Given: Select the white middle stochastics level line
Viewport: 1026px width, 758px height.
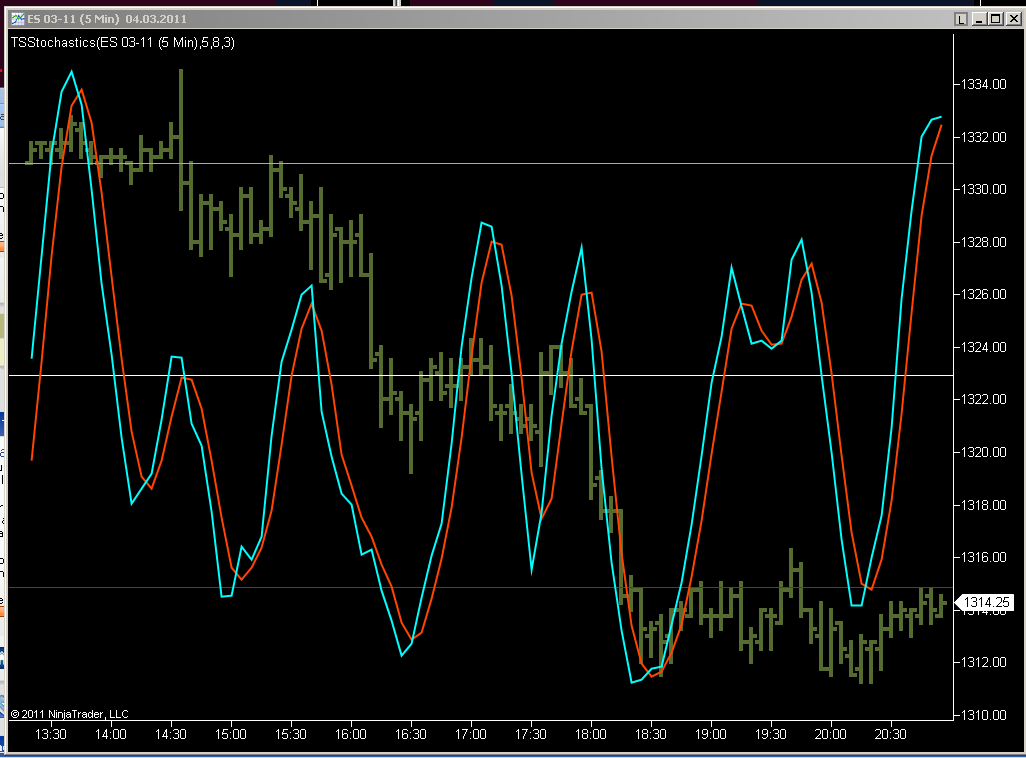Looking at the screenshot, I should click(481, 376).
